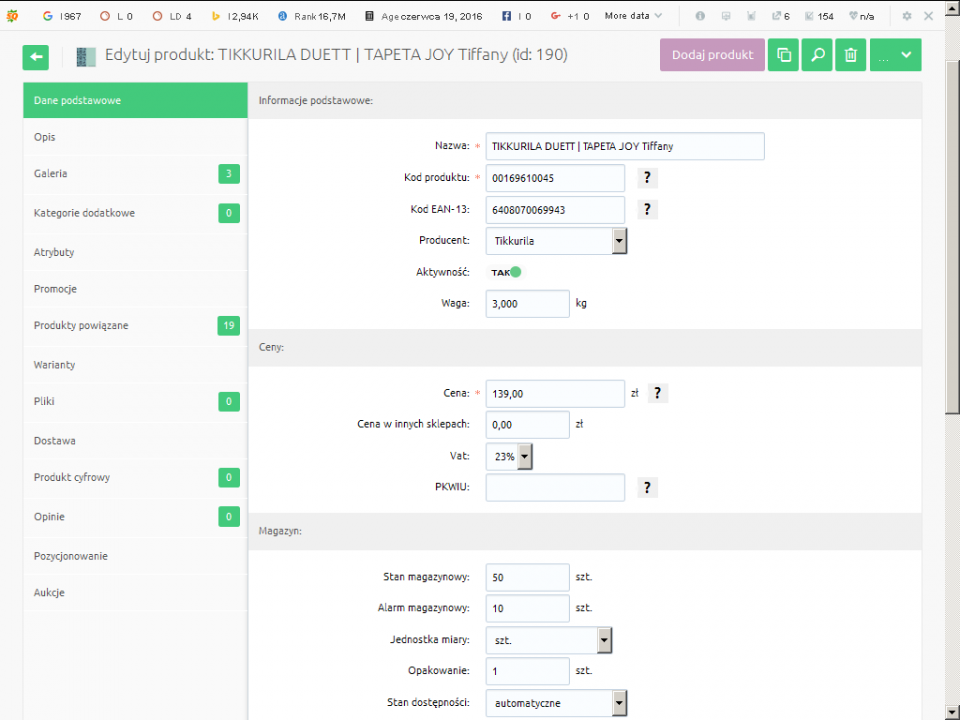Open the Stan dostępności dropdown
The image size is (960, 720).
click(x=556, y=703)
